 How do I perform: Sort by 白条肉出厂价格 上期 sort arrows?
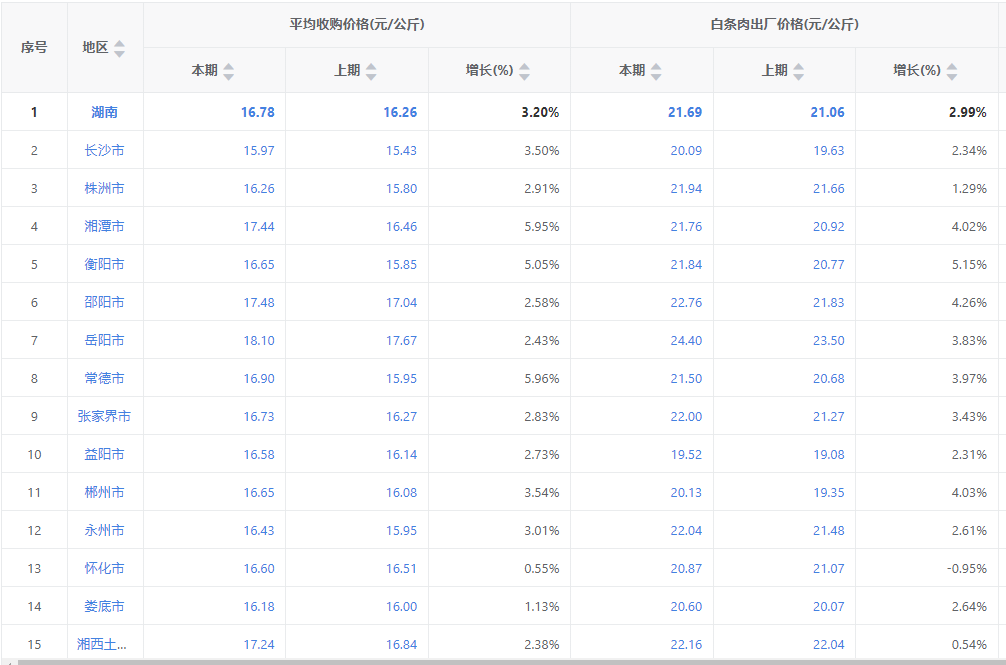click(799, 71)
